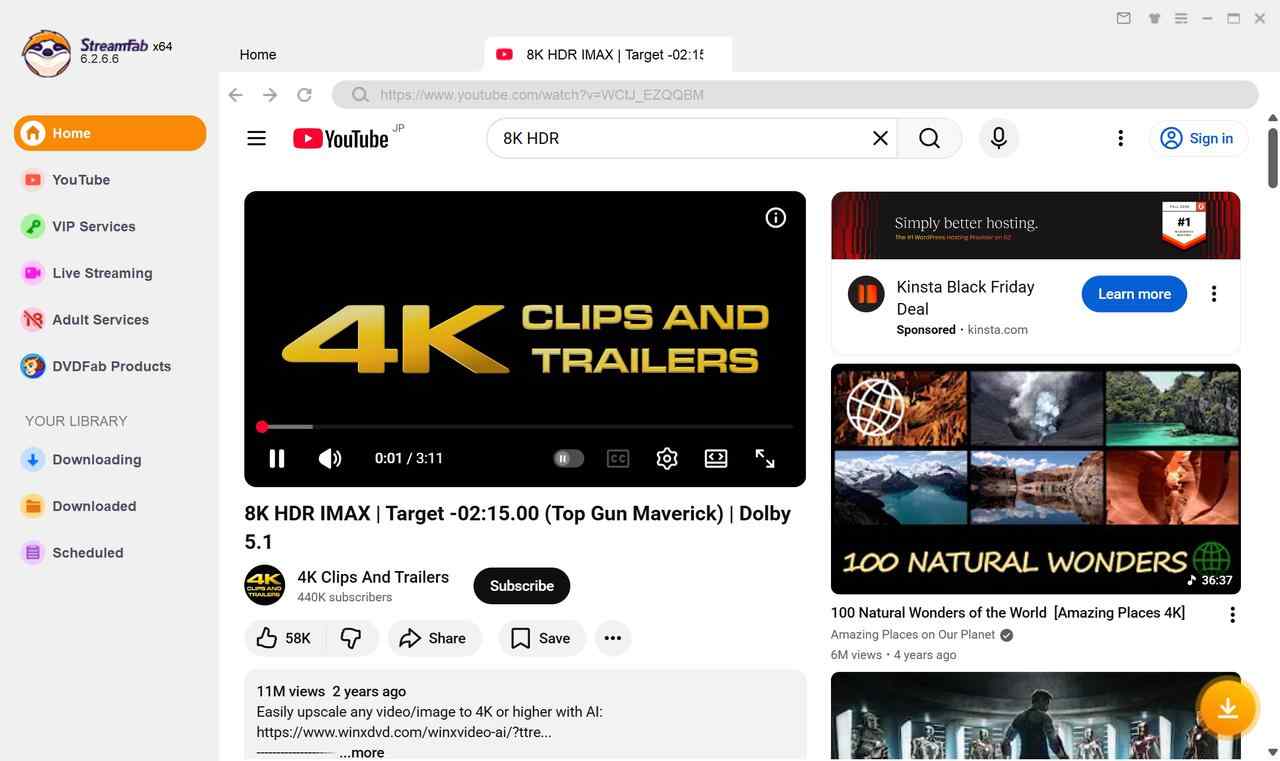Open video settings gear icon
This screenshot has width=1280, height=761.
667,458
